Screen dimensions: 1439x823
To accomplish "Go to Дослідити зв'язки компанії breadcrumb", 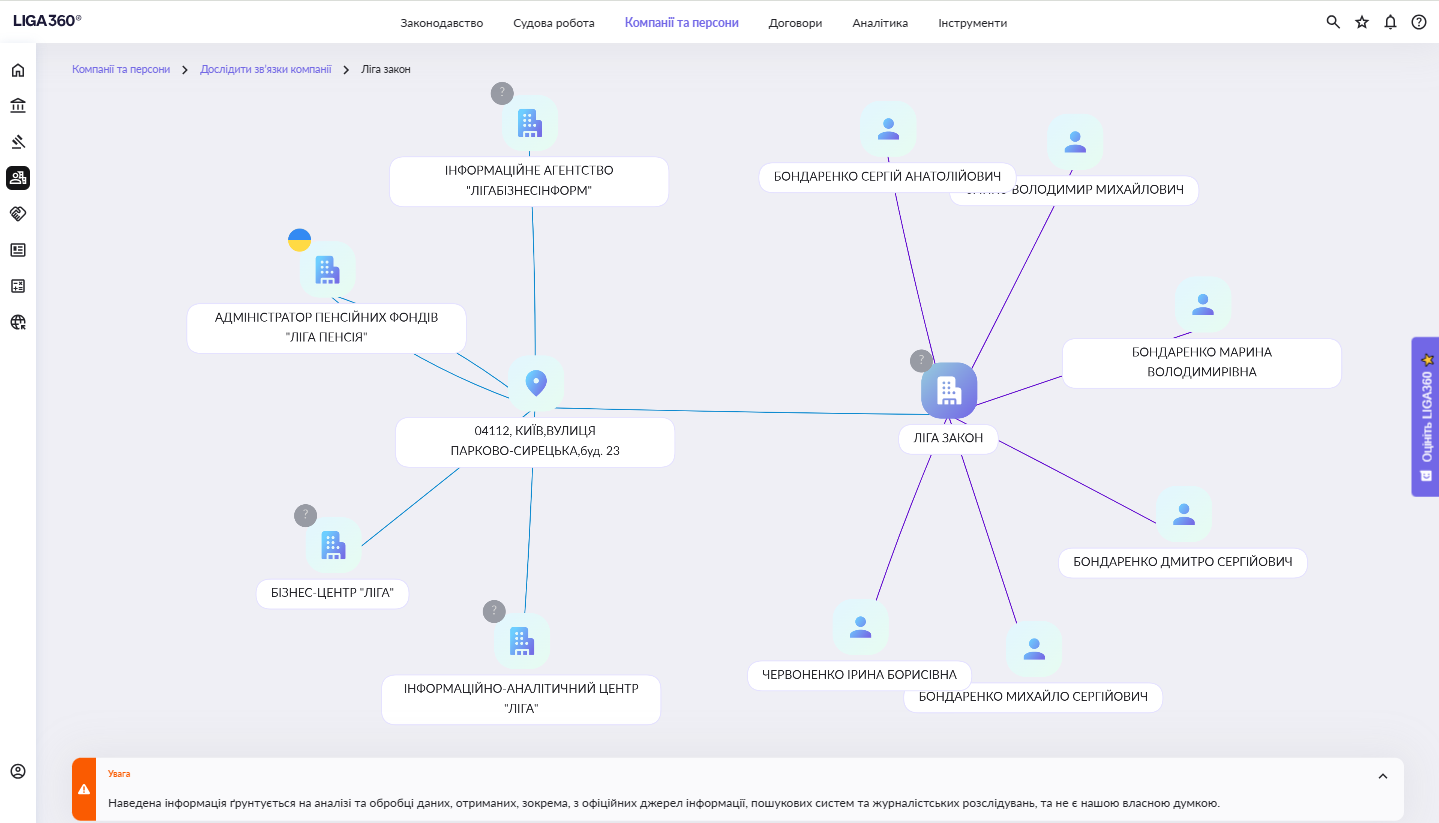I will 266,69.
